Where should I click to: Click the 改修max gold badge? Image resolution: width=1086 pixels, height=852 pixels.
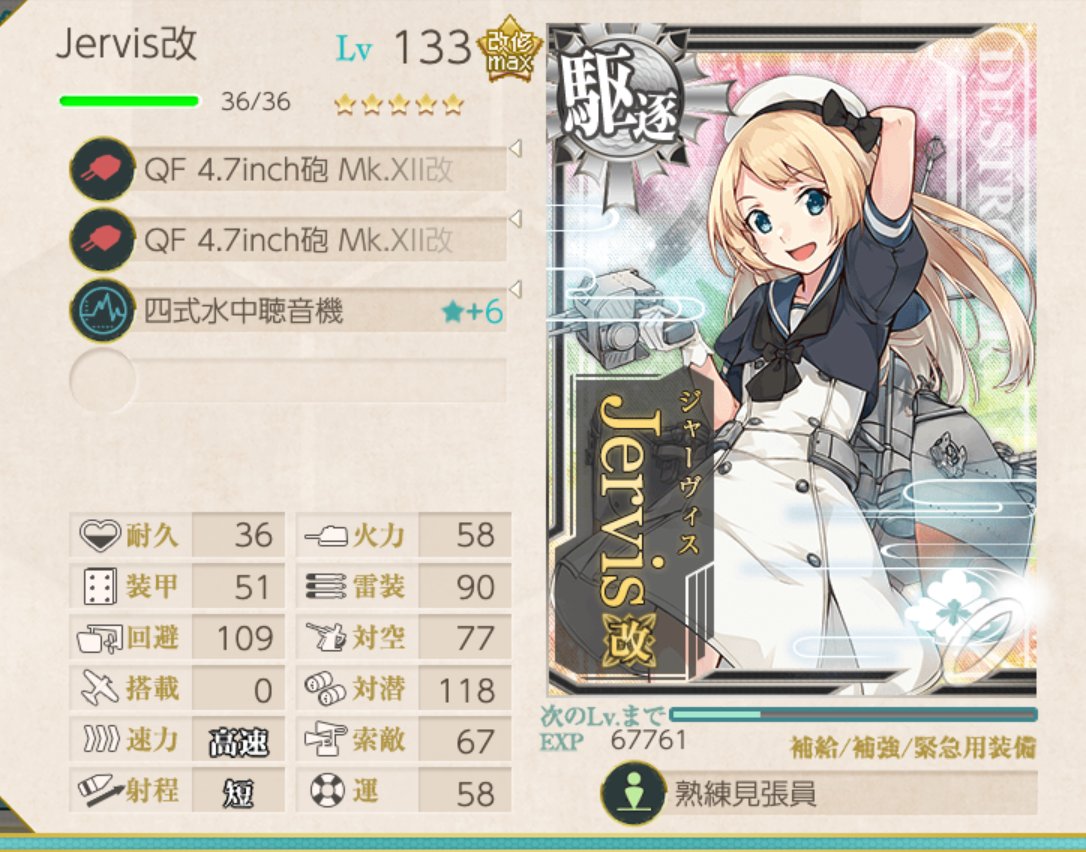coord(510,50)
